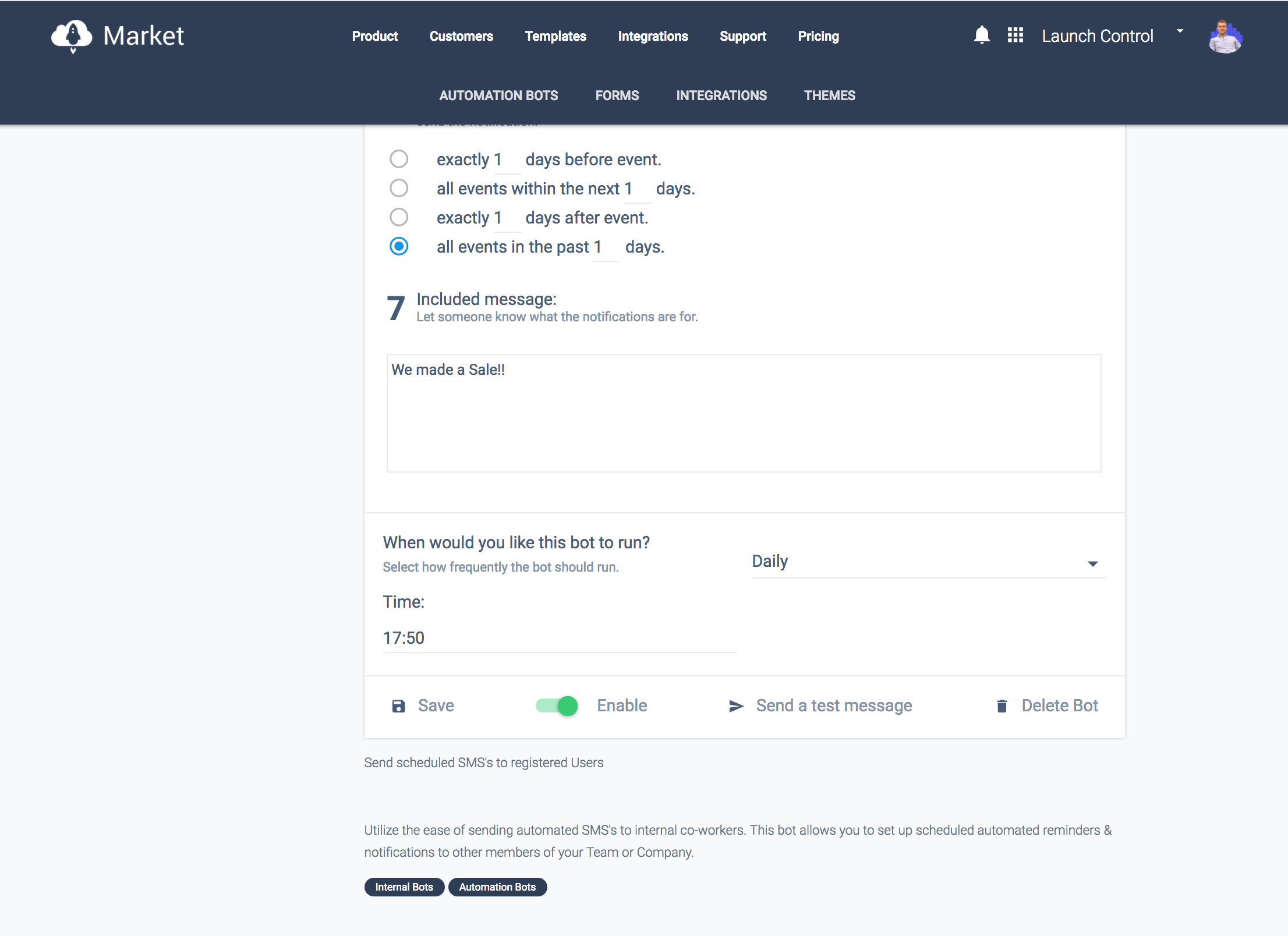Click the Time field showing 17:50
The image size is (1288, 936).
(559, 638)
